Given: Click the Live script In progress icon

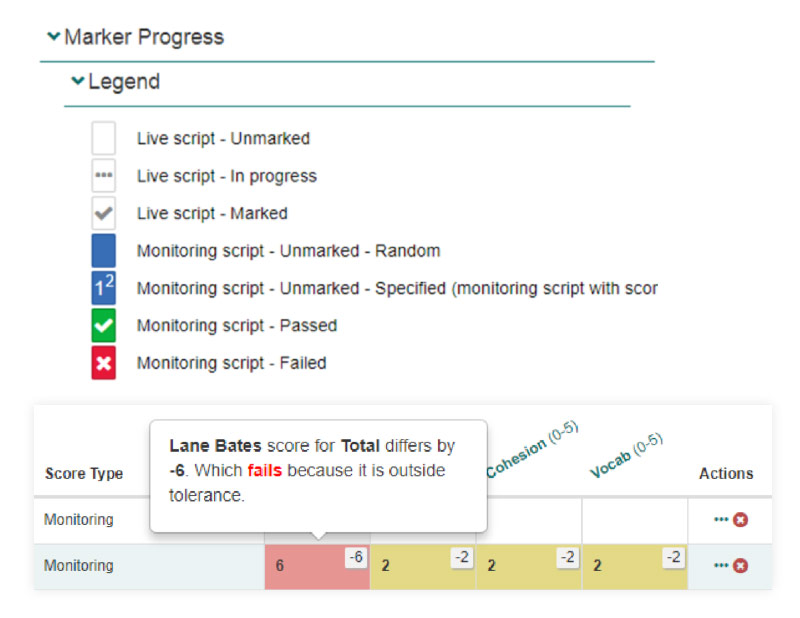Looking at the screenshot, I should click(x=104, y=175).
